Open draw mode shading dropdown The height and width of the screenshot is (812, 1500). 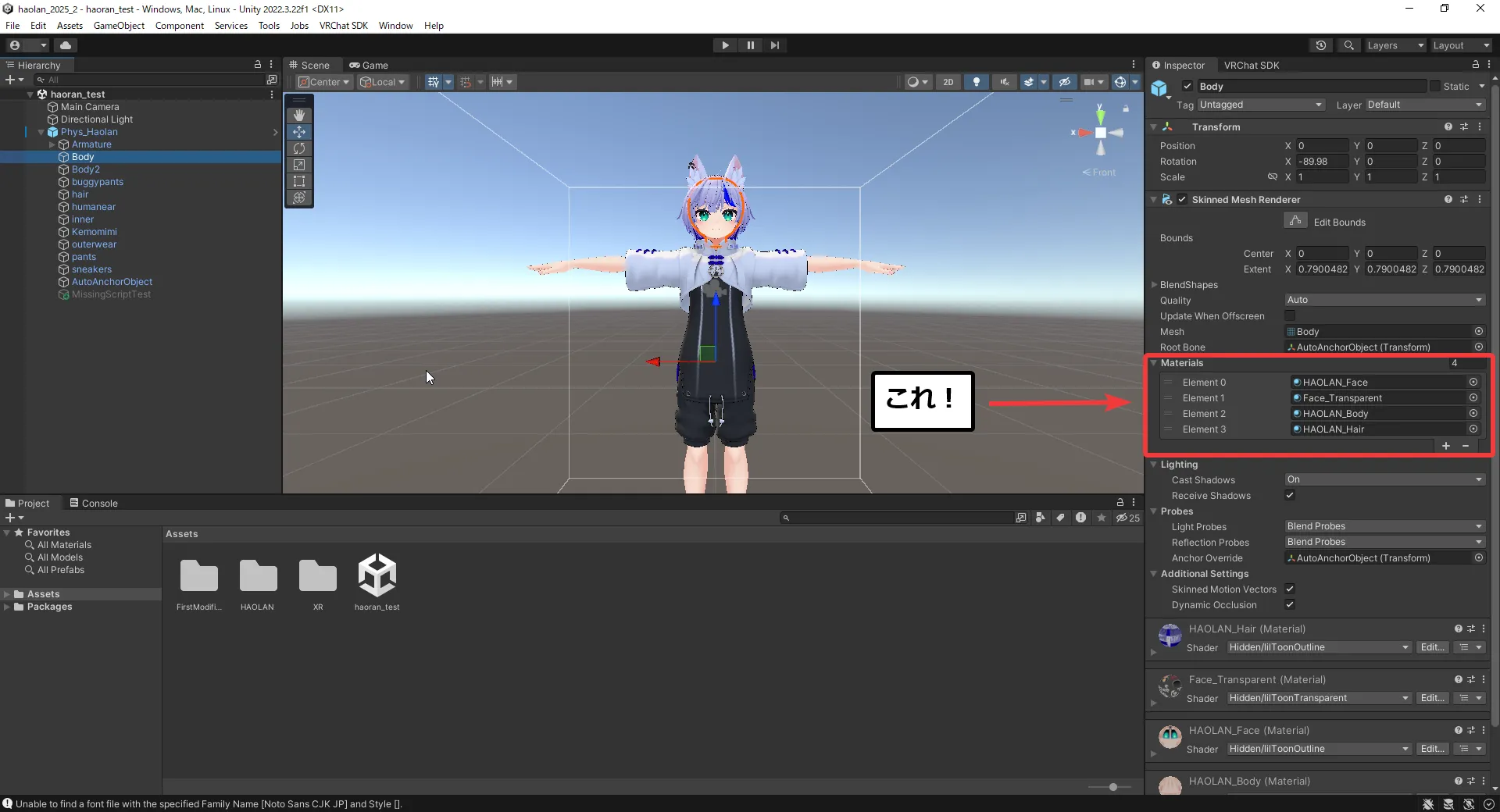917,82
